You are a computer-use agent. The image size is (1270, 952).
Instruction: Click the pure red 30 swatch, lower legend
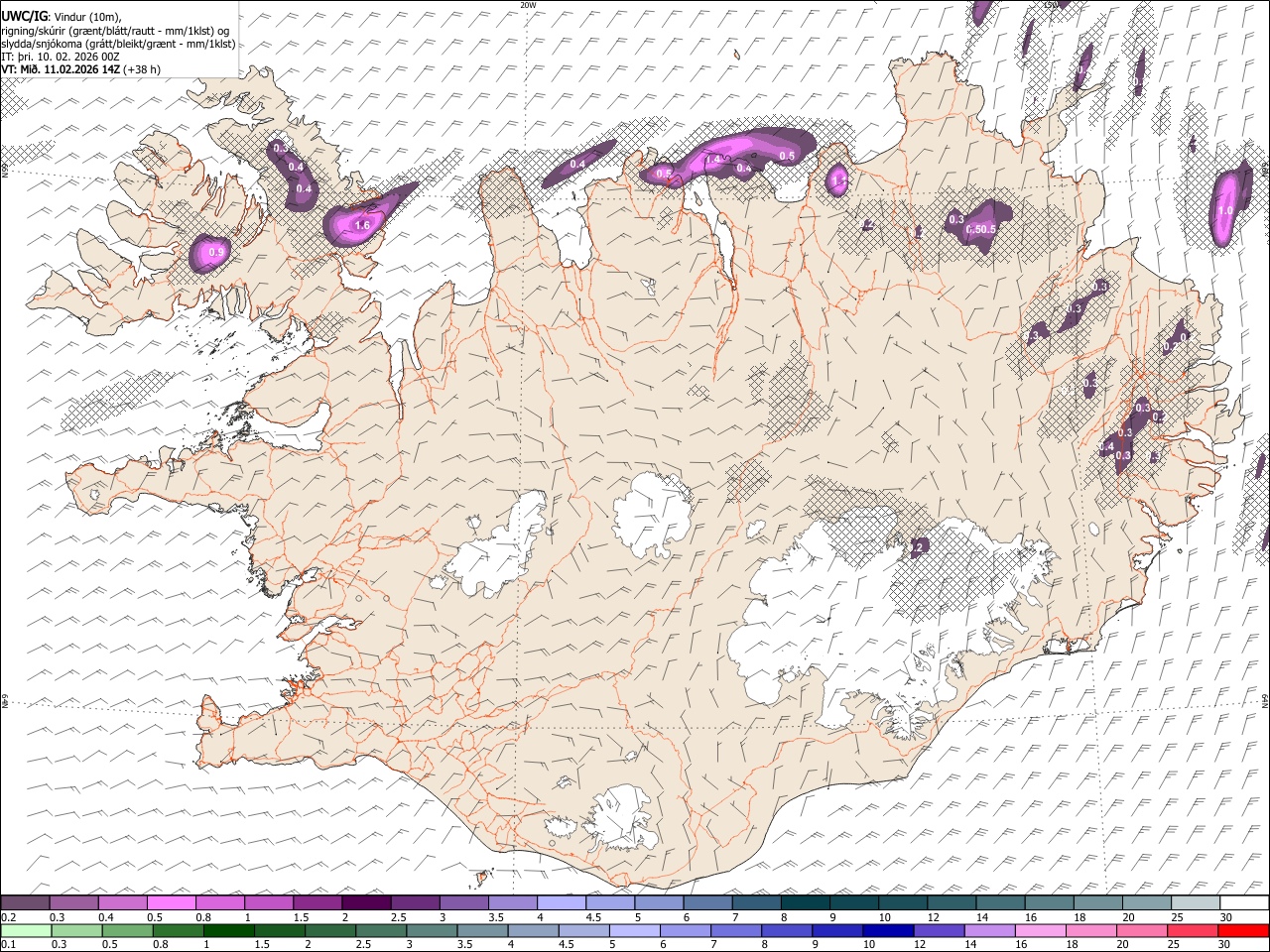point(1244,930)
